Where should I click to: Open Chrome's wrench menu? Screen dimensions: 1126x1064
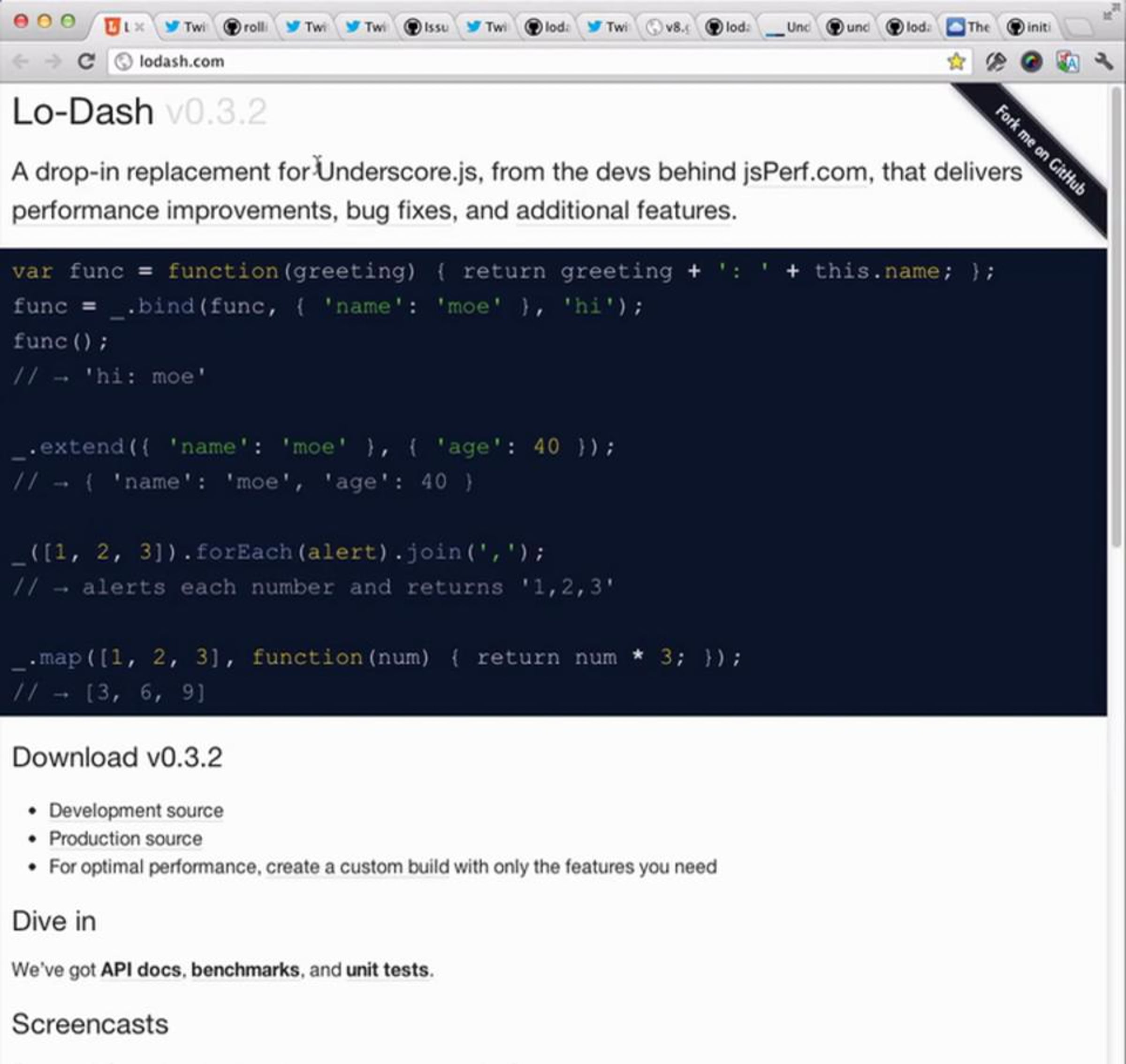[1104, 61]
